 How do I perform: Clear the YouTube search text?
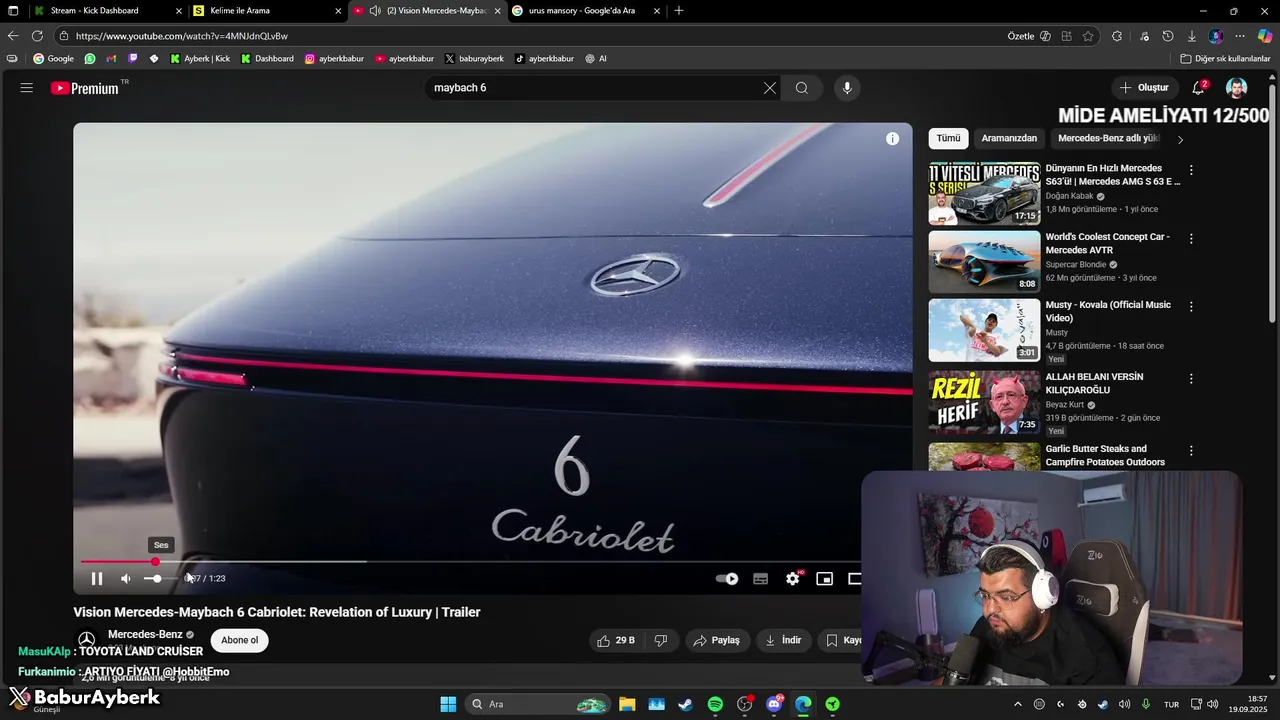770,88
